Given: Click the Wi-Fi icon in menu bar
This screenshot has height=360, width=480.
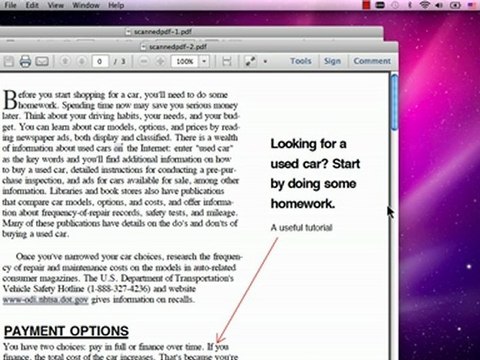Looking at the screenshot, I should pos(424,5).
